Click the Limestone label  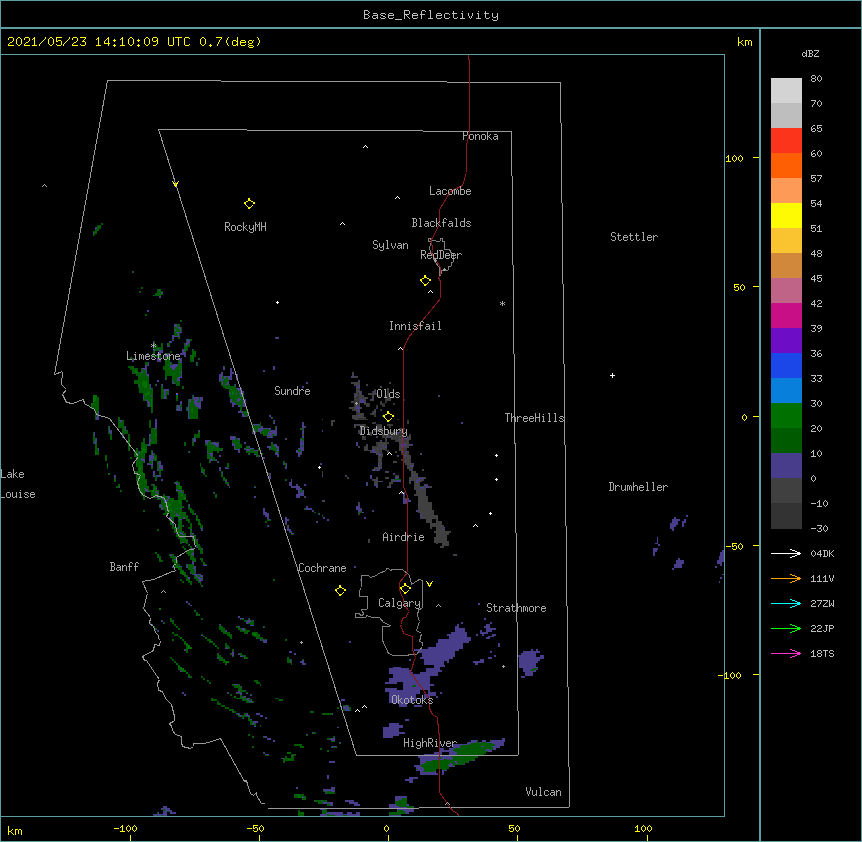(153, 356)
